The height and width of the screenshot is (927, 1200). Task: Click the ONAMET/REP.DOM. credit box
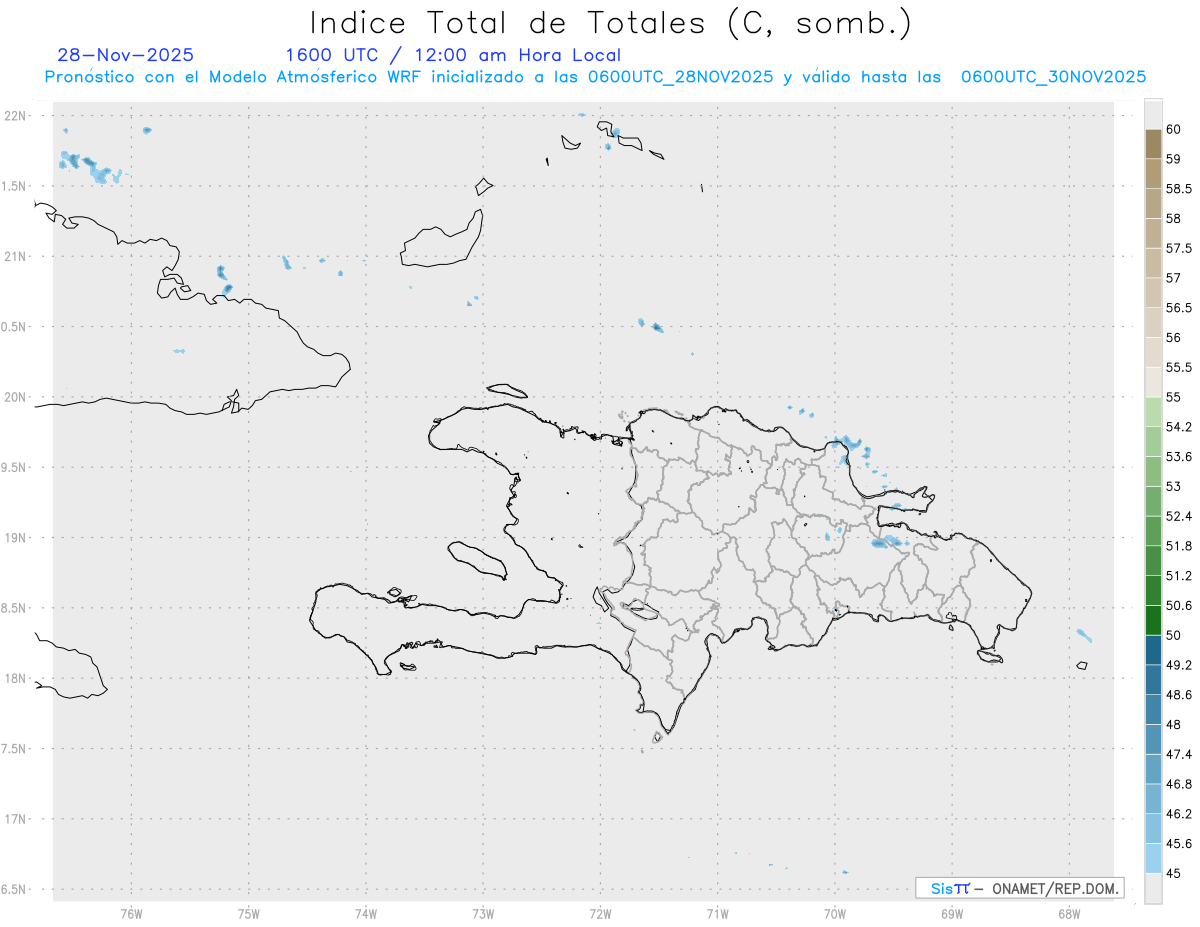1019,888
